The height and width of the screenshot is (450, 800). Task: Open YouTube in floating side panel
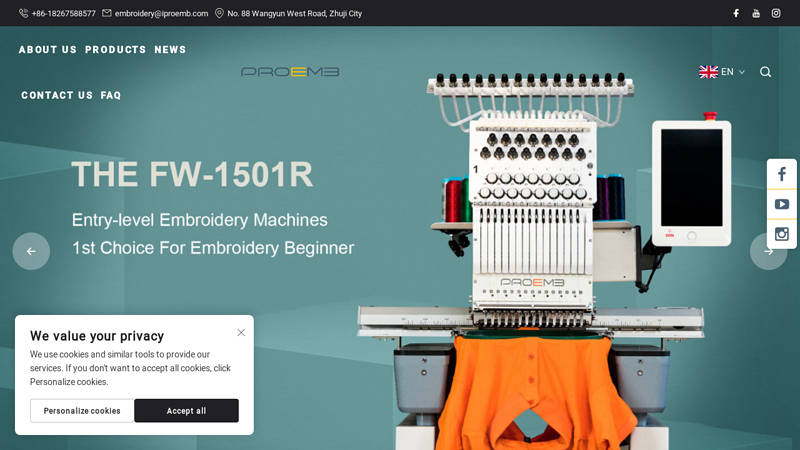(782, 204)
